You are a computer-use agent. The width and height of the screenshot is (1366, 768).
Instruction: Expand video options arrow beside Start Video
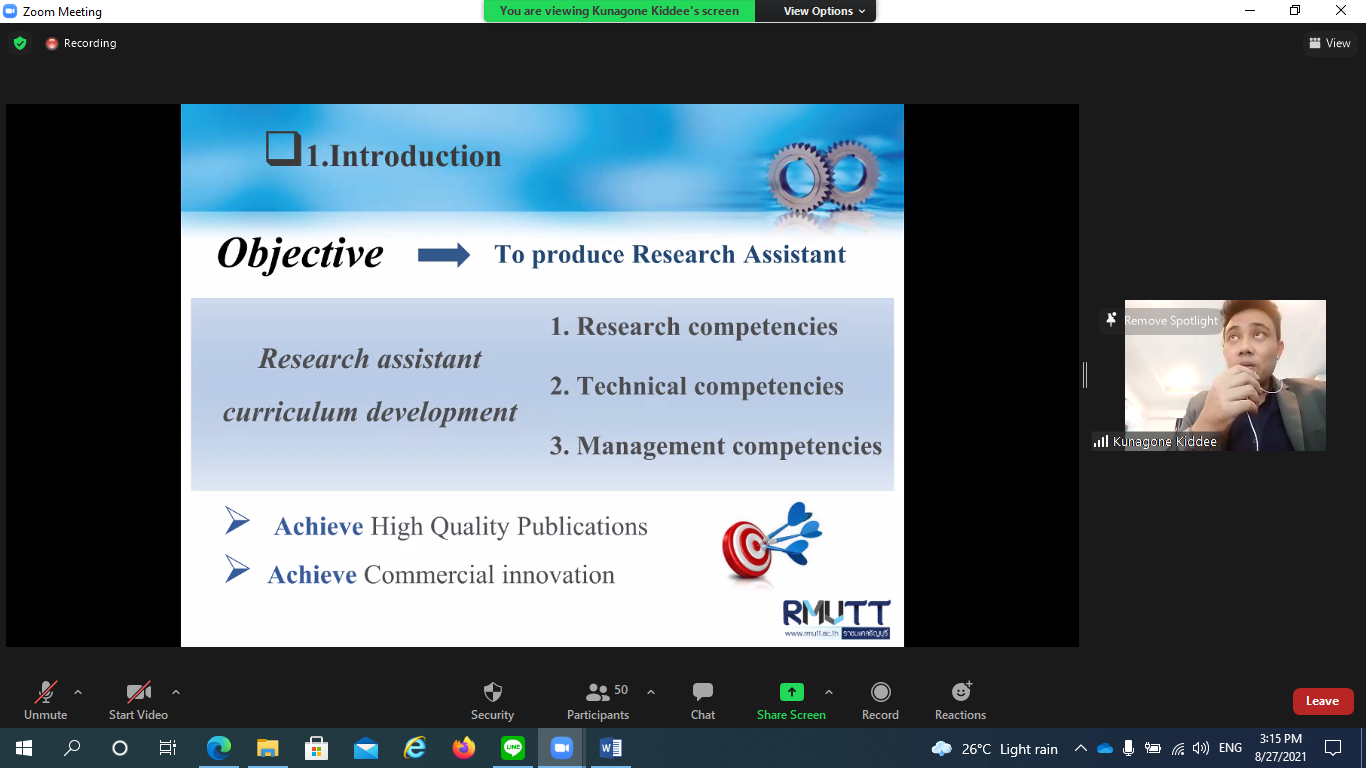(x=176, y=692)
